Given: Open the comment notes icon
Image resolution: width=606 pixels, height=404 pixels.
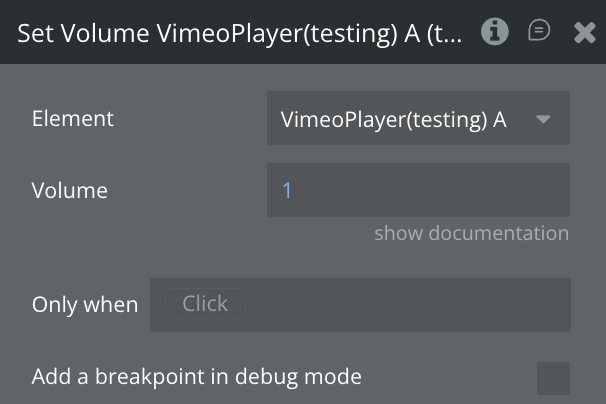Looking at the screenshot, I should coord(539,32).
